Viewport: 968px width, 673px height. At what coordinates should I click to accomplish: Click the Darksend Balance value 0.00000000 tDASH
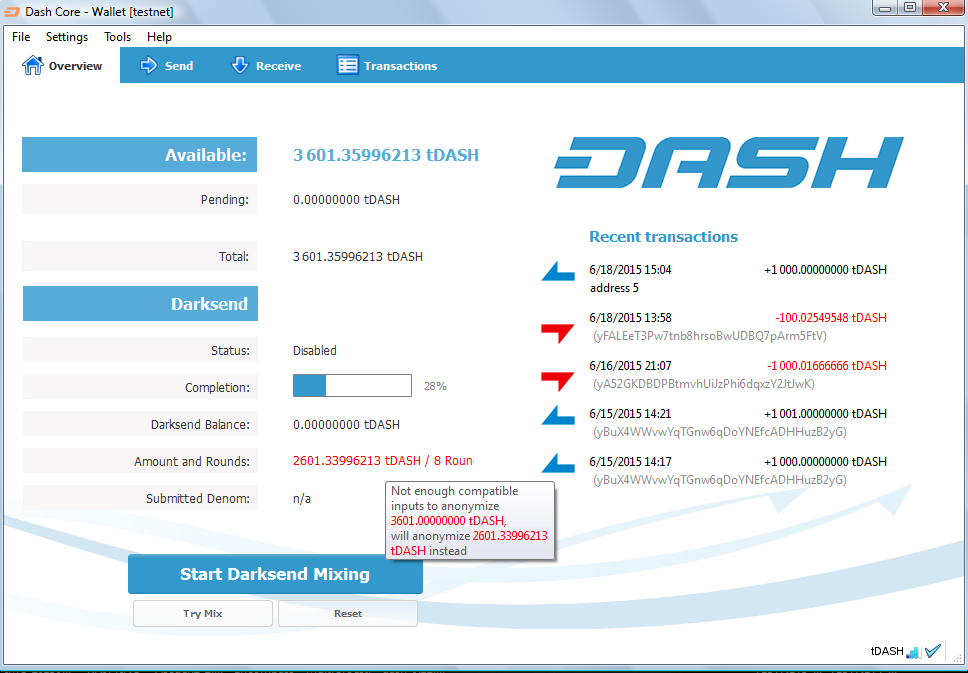[346, 425]
